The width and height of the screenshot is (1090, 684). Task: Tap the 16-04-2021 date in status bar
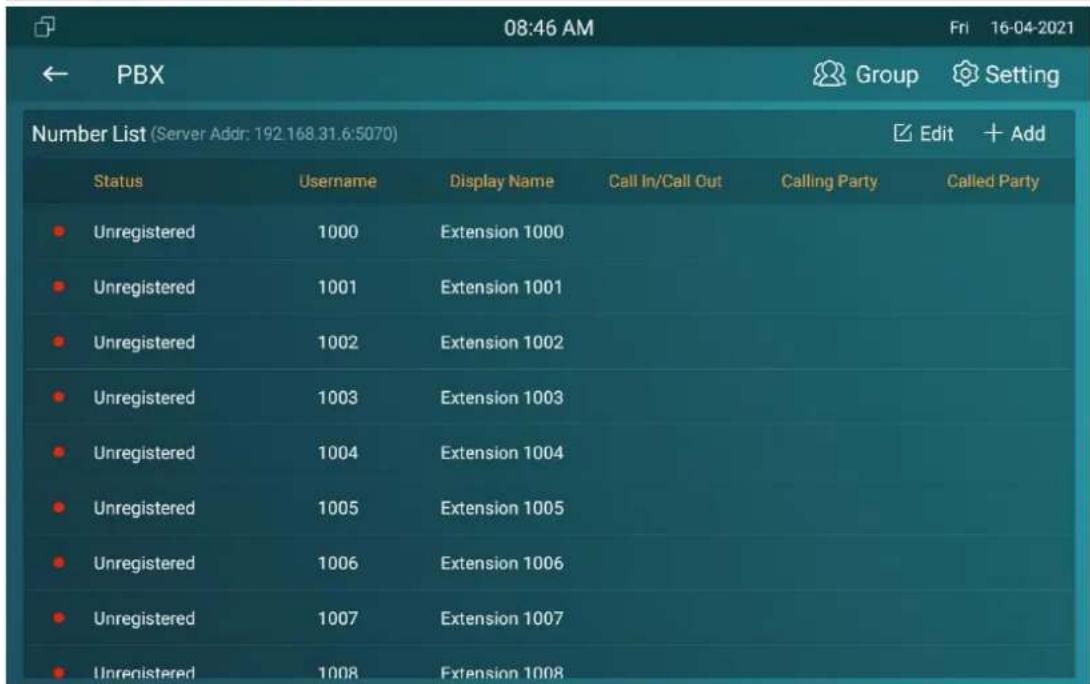coord(1032,28)
